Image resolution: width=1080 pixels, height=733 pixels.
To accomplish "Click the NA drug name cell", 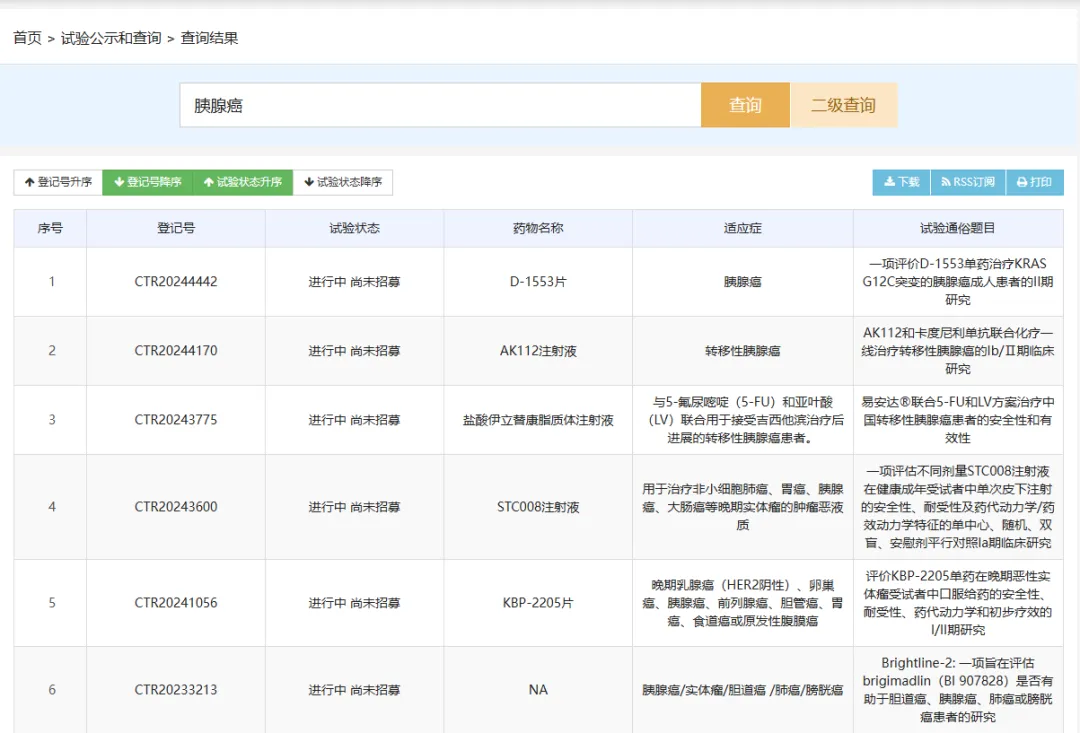I will [538, 690].
